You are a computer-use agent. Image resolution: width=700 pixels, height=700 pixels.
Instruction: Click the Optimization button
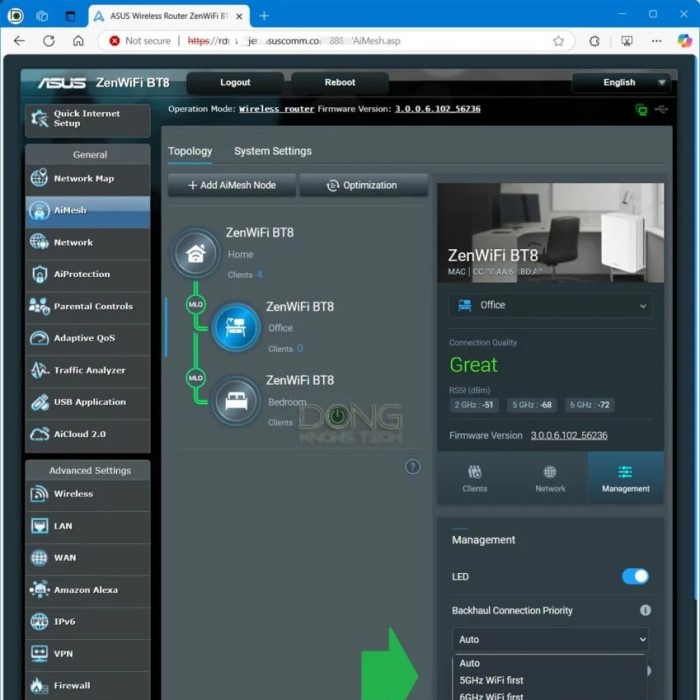point(363,185)
